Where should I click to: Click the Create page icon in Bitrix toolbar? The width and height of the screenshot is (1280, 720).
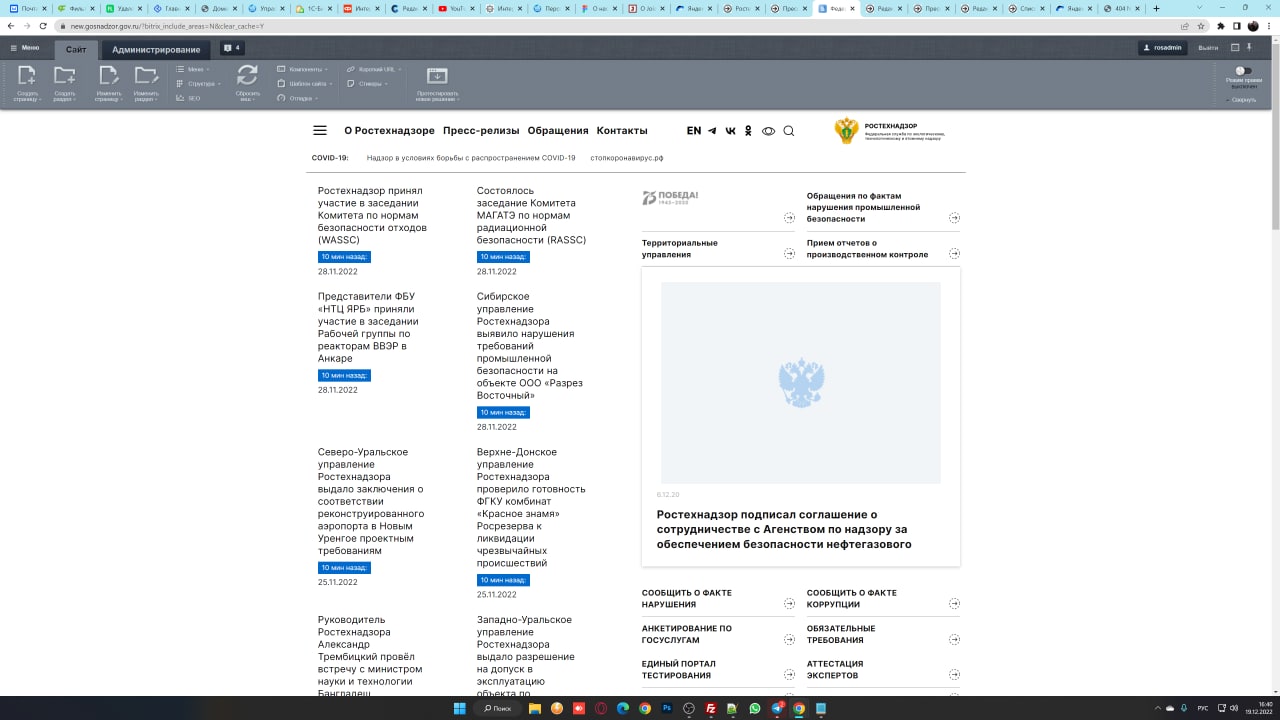27,76
